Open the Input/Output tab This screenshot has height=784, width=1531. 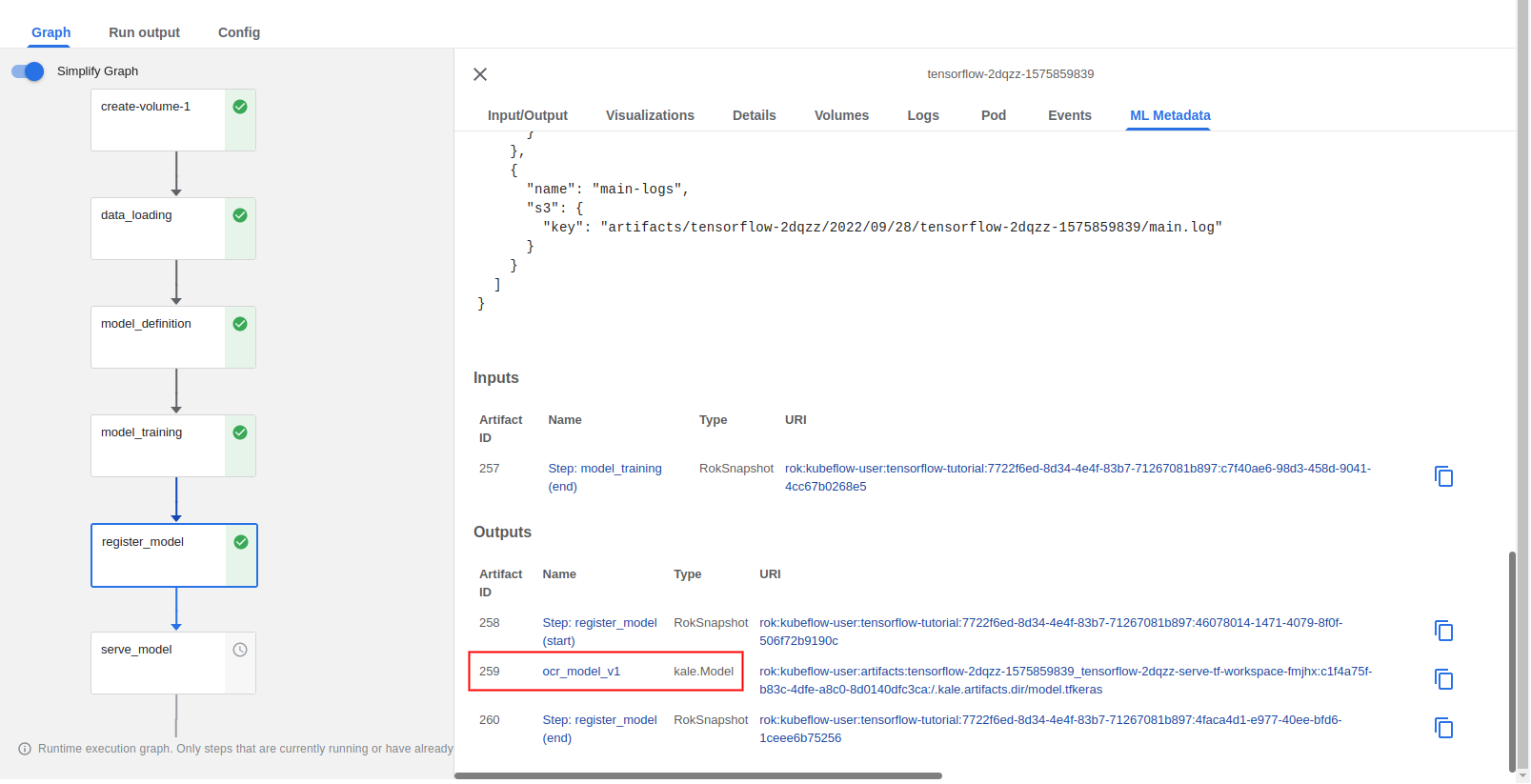pos(528,115)
